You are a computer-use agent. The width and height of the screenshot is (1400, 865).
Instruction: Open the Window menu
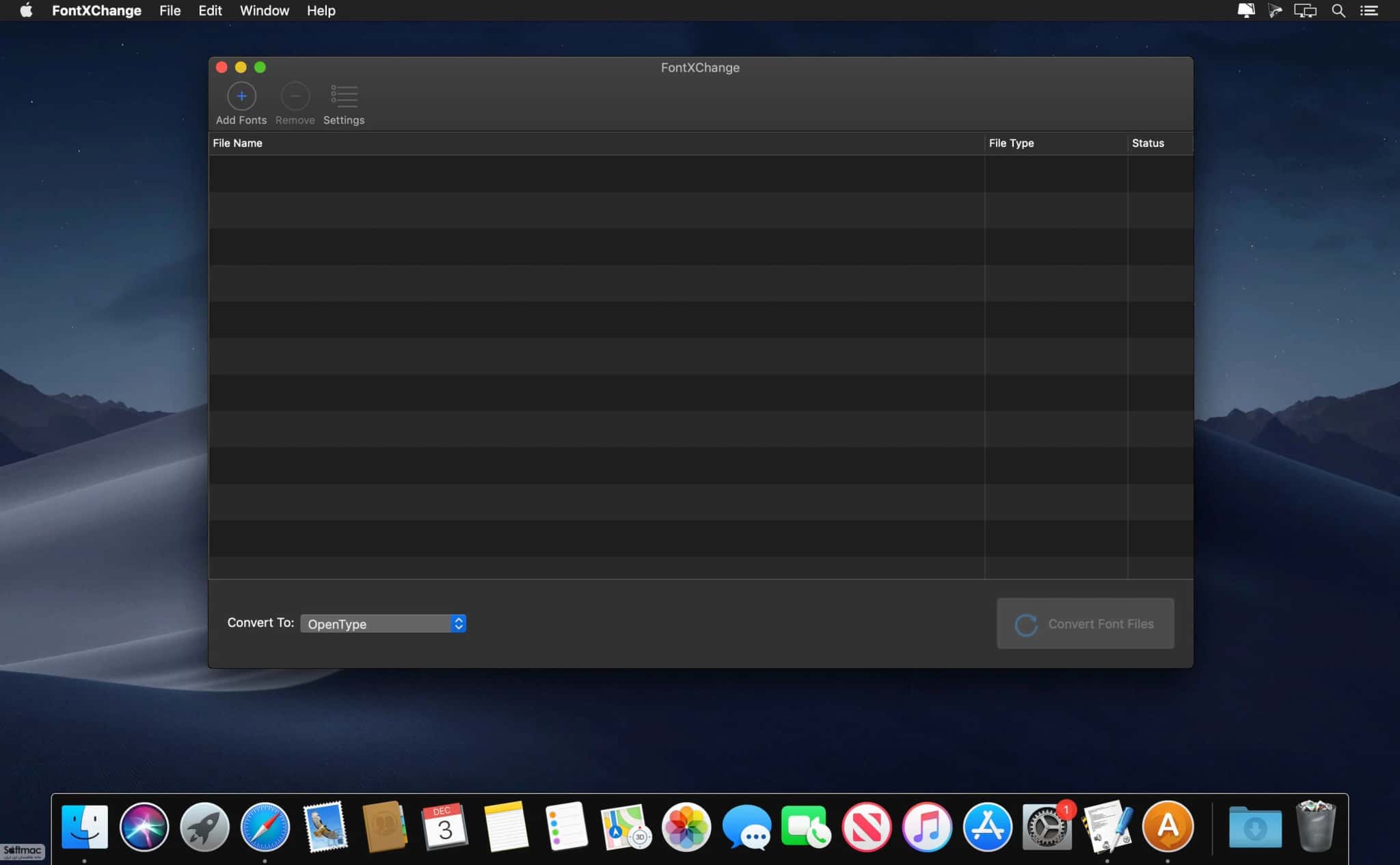pyautogui.click(x=265, y=10)
